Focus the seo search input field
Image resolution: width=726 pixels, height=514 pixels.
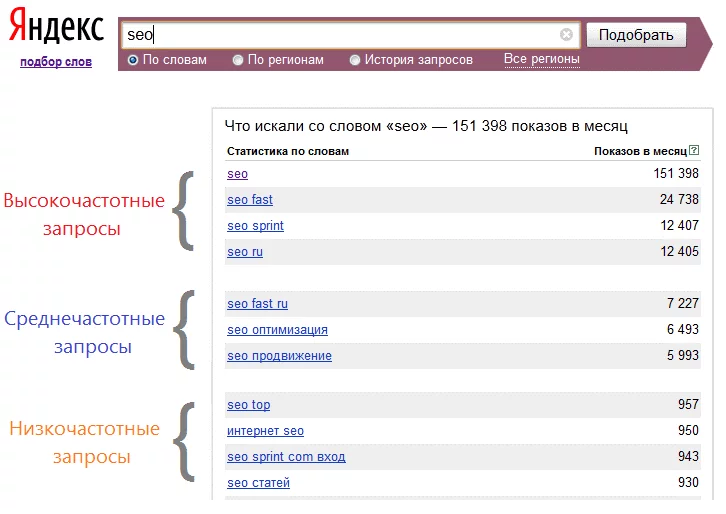[x=340, y=35]
